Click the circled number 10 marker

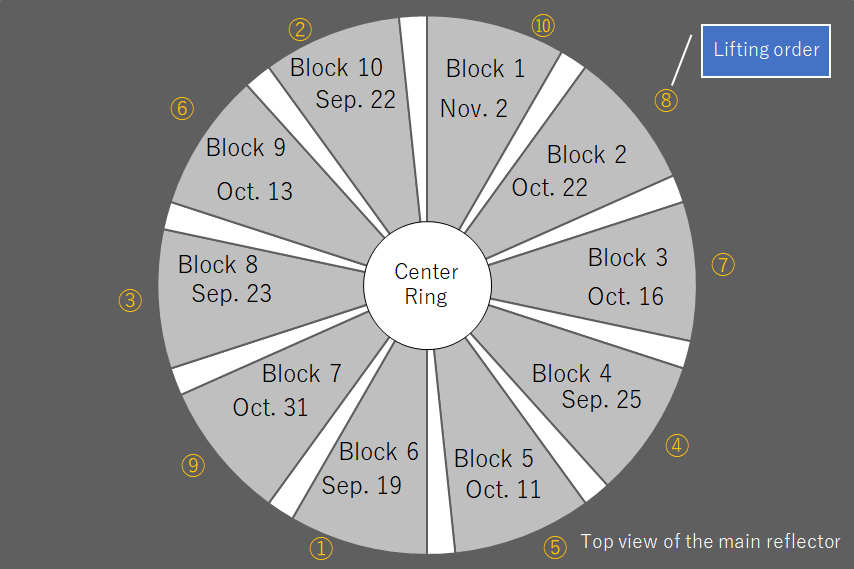point(543,26)
